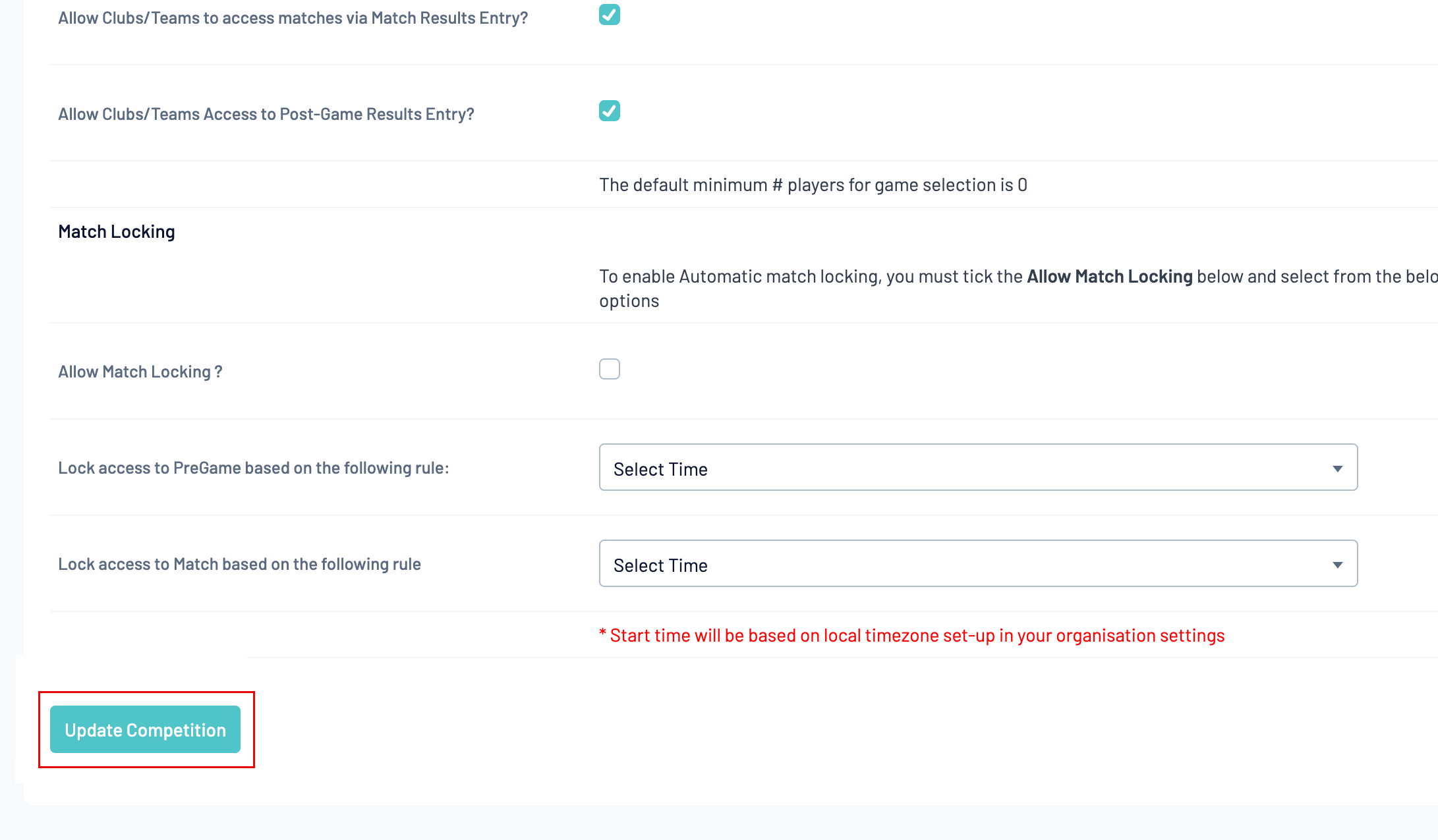This screenshot has width=1438, height=840.
Task: Uncheck Post-Game Results Entry access checkbox
Action: [x=609, y=111]
